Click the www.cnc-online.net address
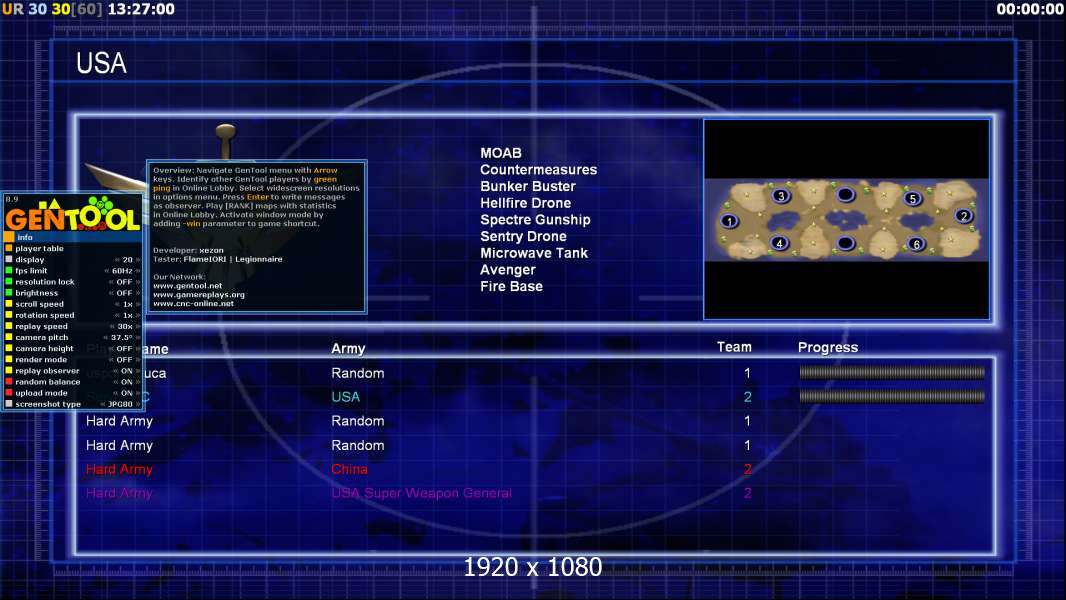This screenshot has height=600, width=1066. 193,303
